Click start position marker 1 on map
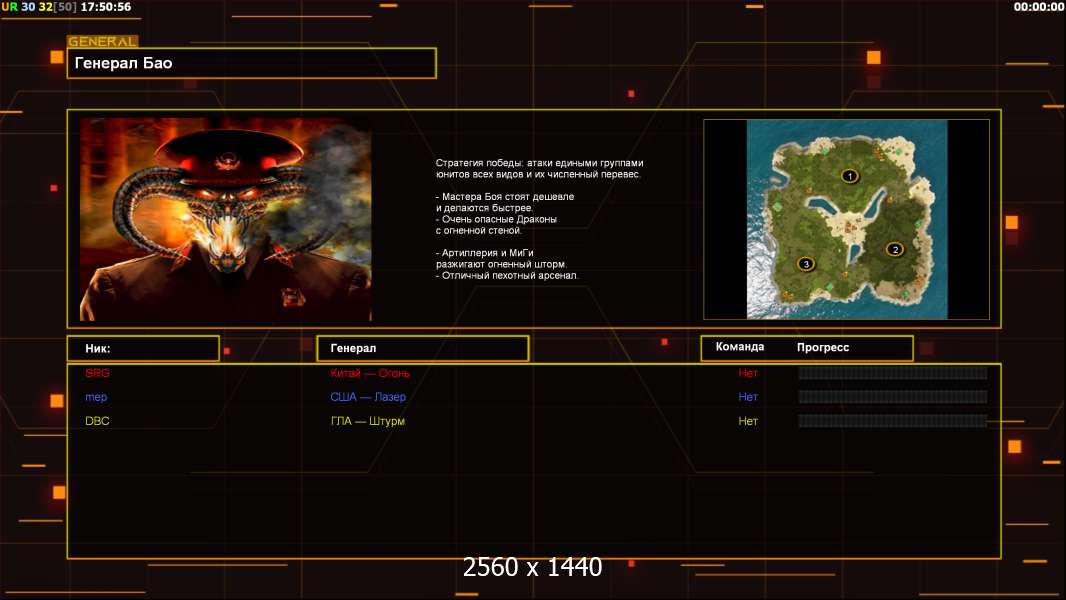Viewport: 1066px width, 600px height. [x=850, y=176]
